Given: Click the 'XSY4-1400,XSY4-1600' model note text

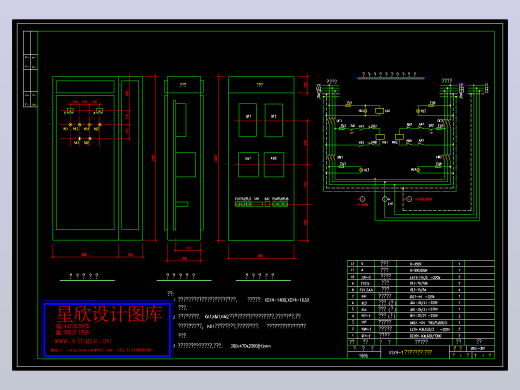Looking at the screenshot, I should click(287, 300).
